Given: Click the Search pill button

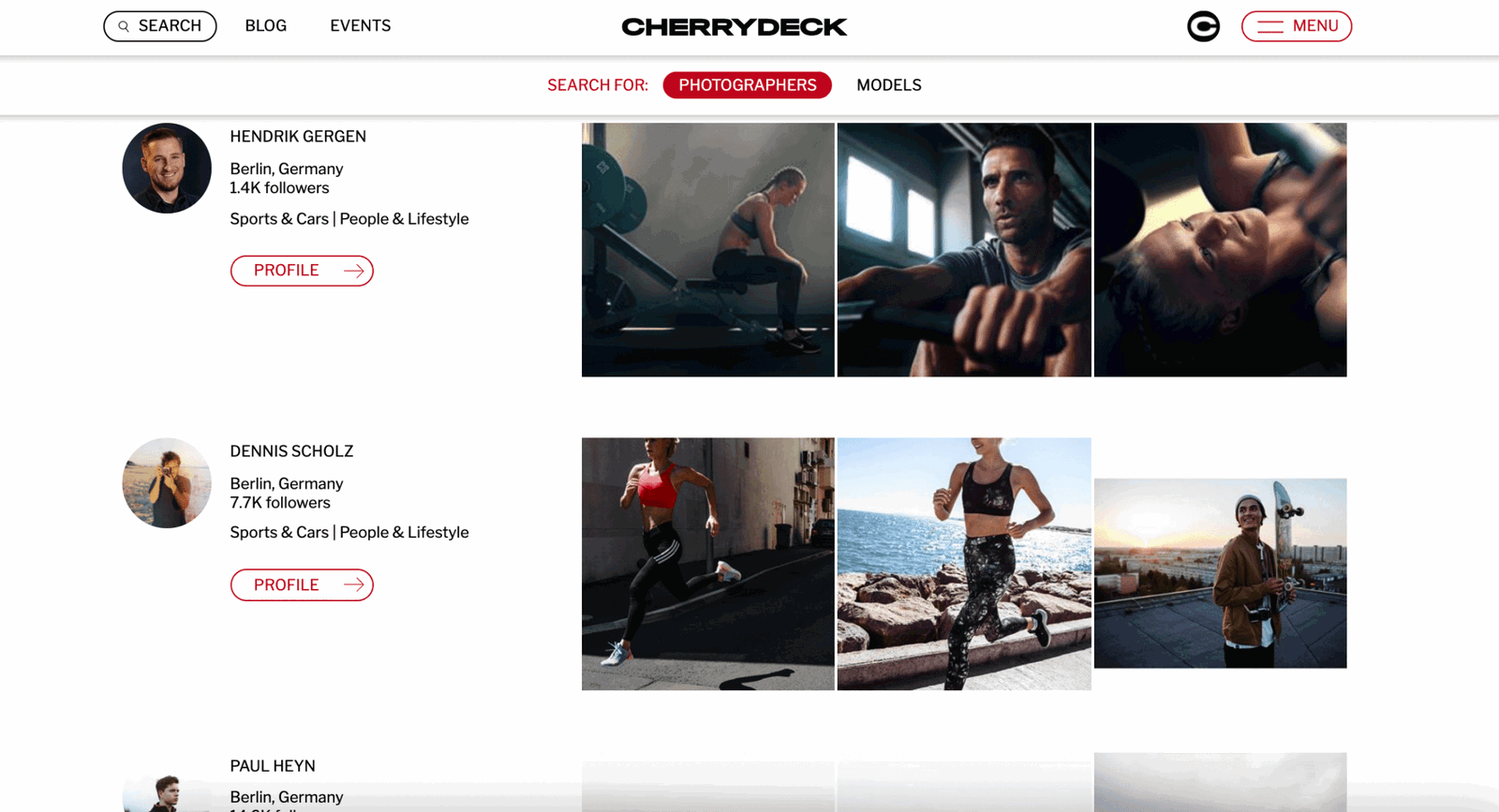Looking at the screenshot, I should 159,26.
